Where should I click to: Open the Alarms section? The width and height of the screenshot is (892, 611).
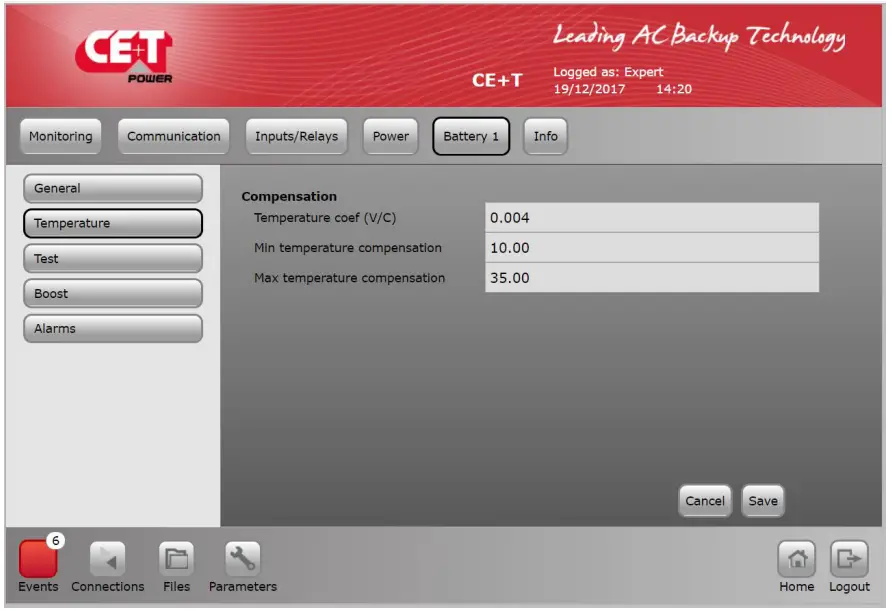coord(113,329)
